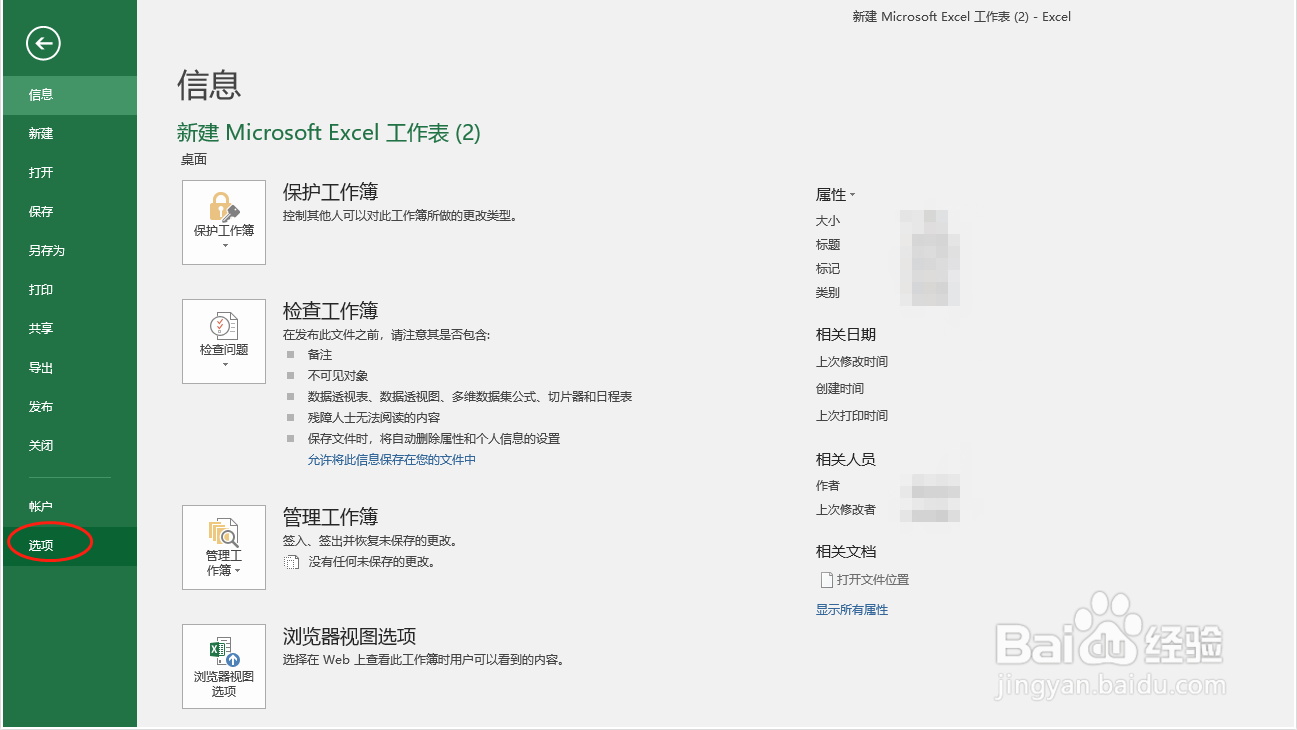
Task: Click the 创建时间 label
Action: pos(840,389)
